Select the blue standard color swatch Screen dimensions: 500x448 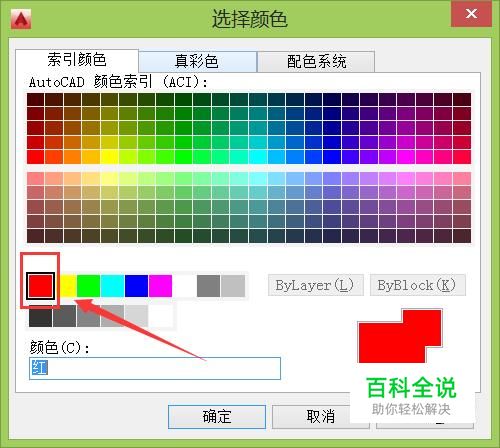136,286
